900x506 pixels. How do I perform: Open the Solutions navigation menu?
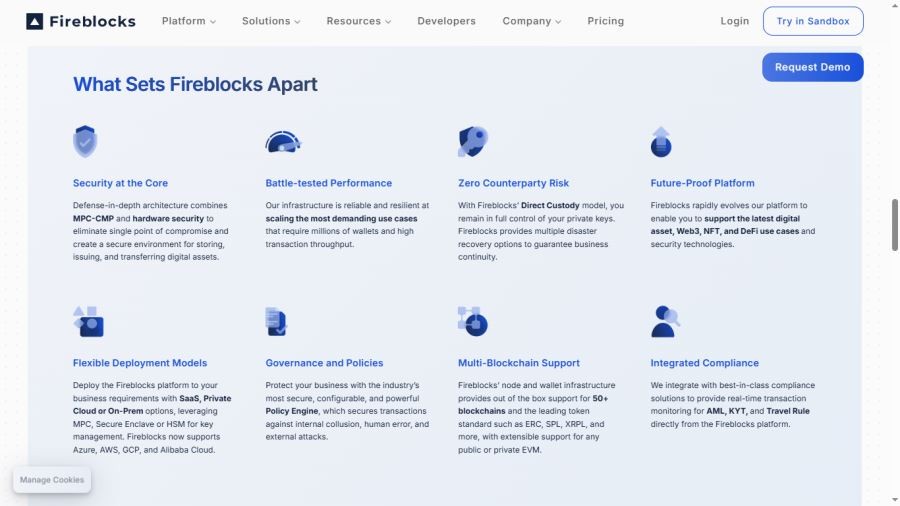click(271, 21)
